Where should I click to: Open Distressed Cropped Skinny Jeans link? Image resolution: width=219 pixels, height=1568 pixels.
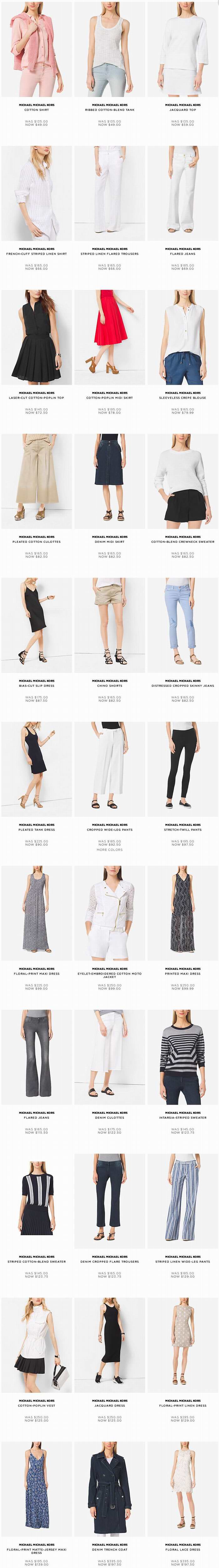pos(182,685)
